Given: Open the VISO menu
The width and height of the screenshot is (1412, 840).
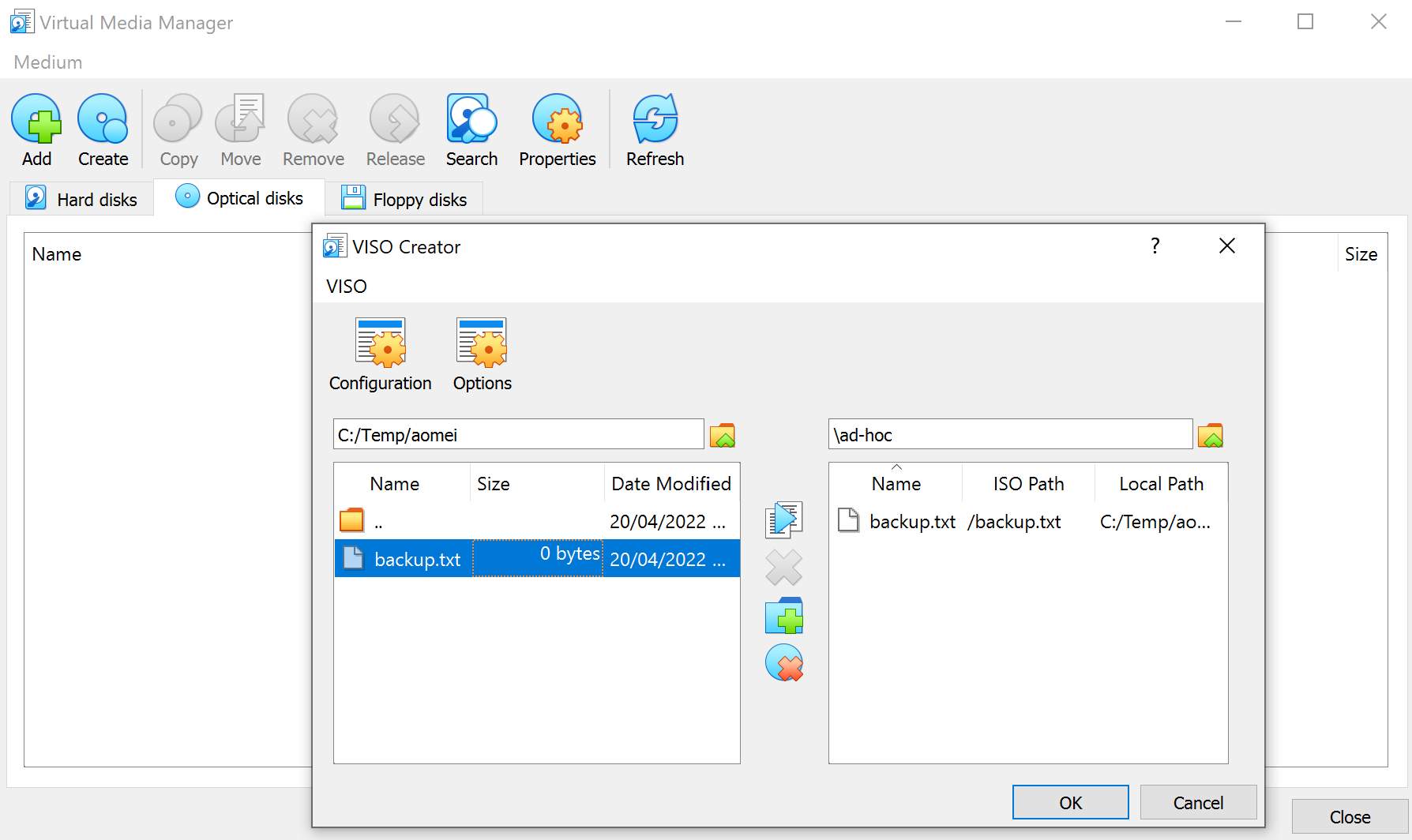Looking at the screenshot, I should pos(347,287).
